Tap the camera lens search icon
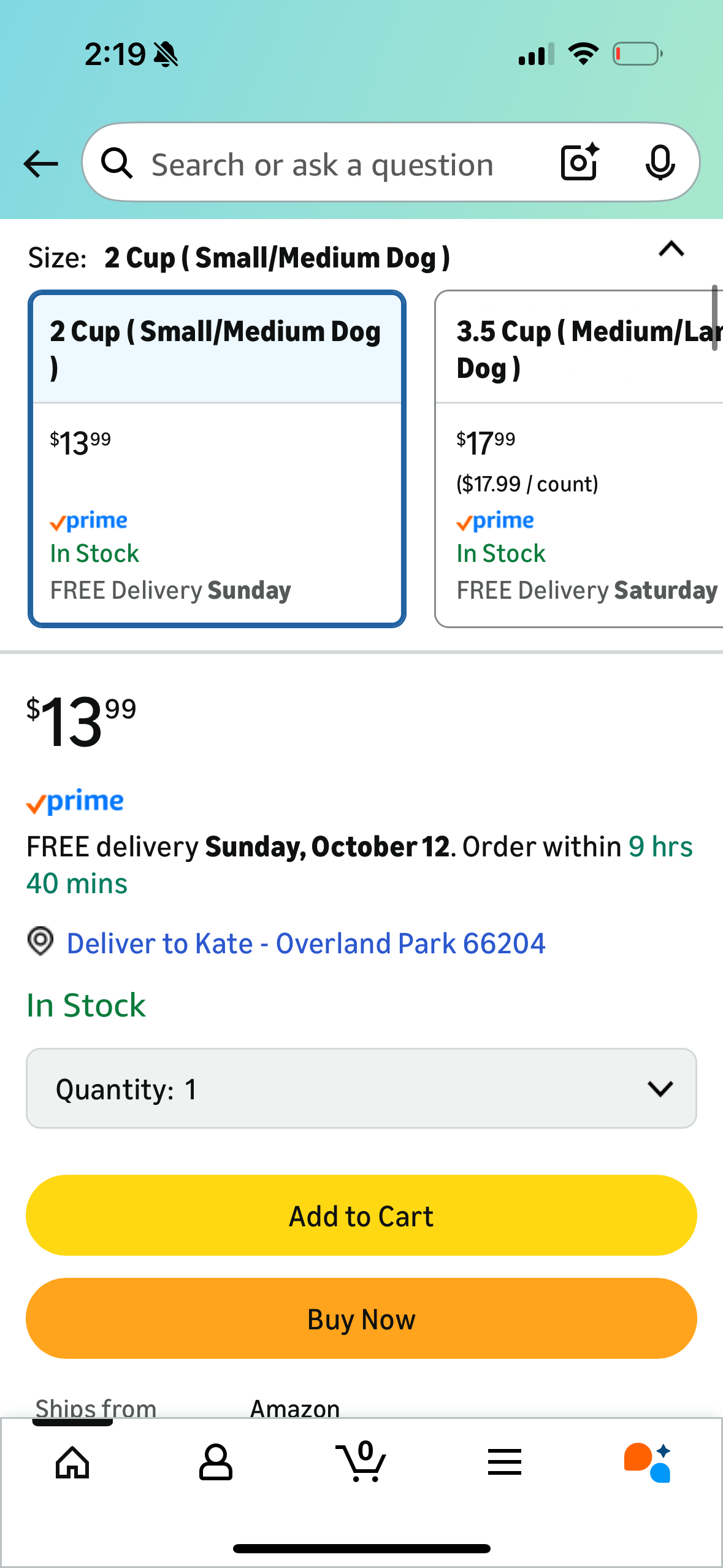This screenshot has width=723, height=1568. pos(580,163)
